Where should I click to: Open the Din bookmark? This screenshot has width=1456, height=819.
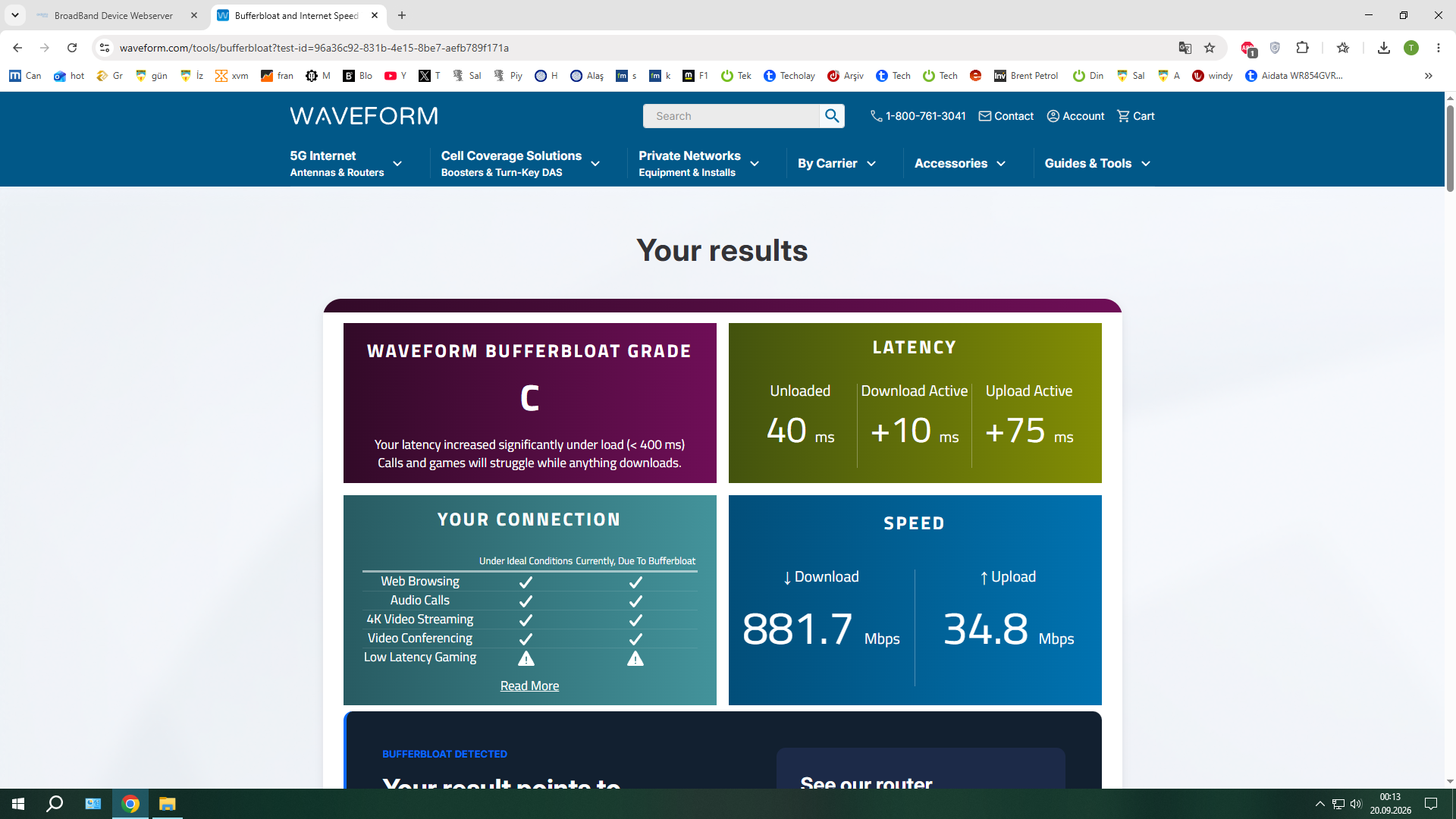pyautogui.click(x=1088, y=76)
